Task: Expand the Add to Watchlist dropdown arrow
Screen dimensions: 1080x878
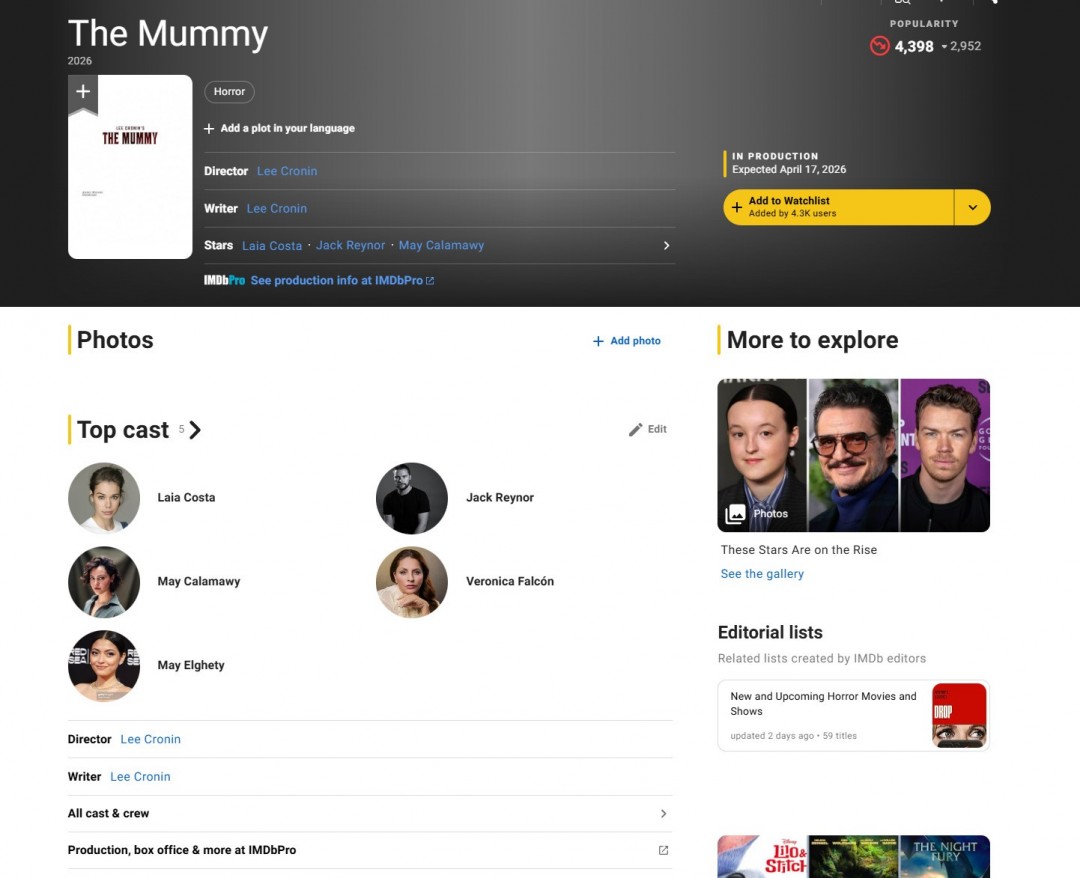Action: 972,207
